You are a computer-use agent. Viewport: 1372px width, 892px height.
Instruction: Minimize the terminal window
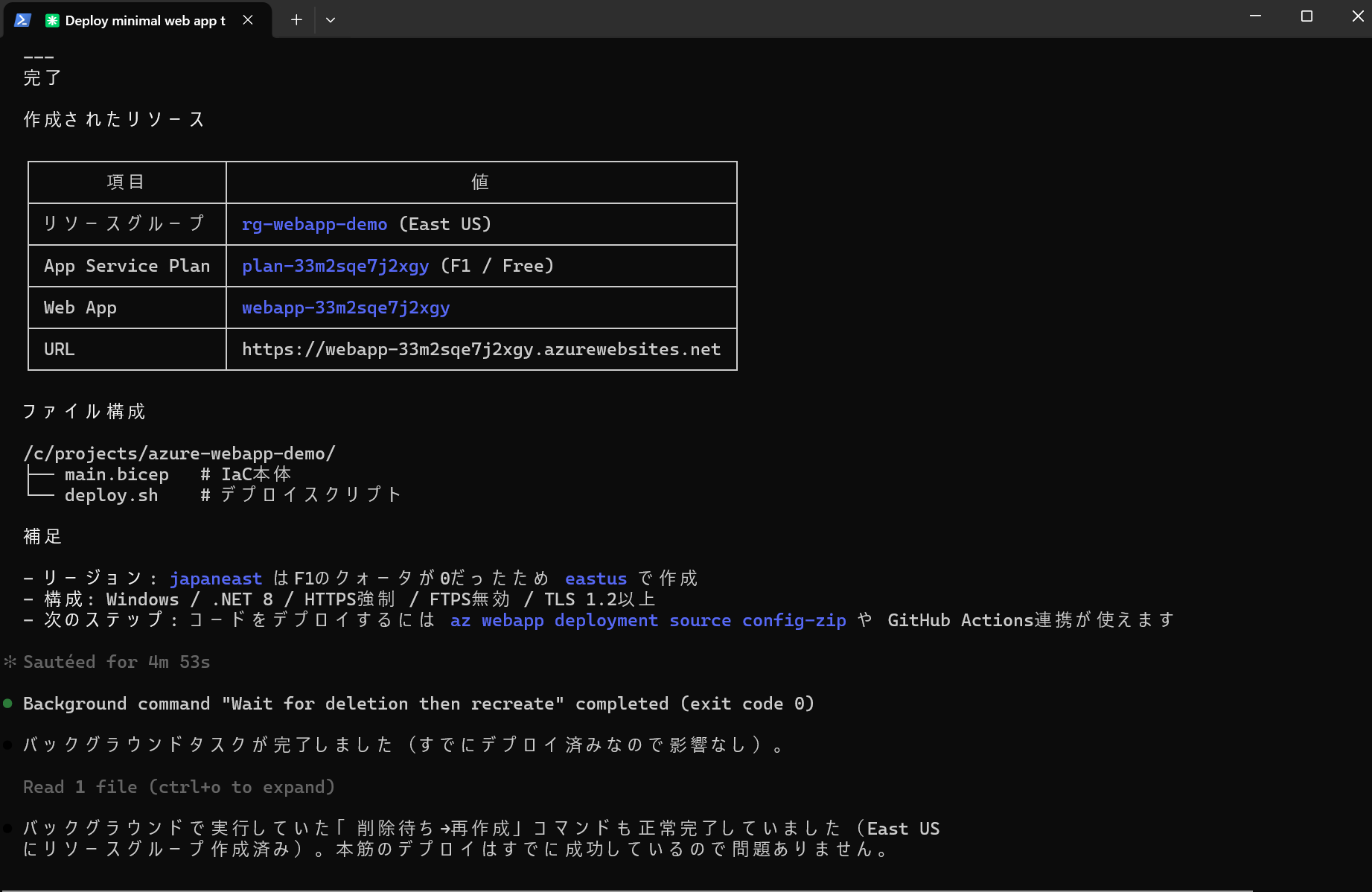click(x=1255, y=16)
